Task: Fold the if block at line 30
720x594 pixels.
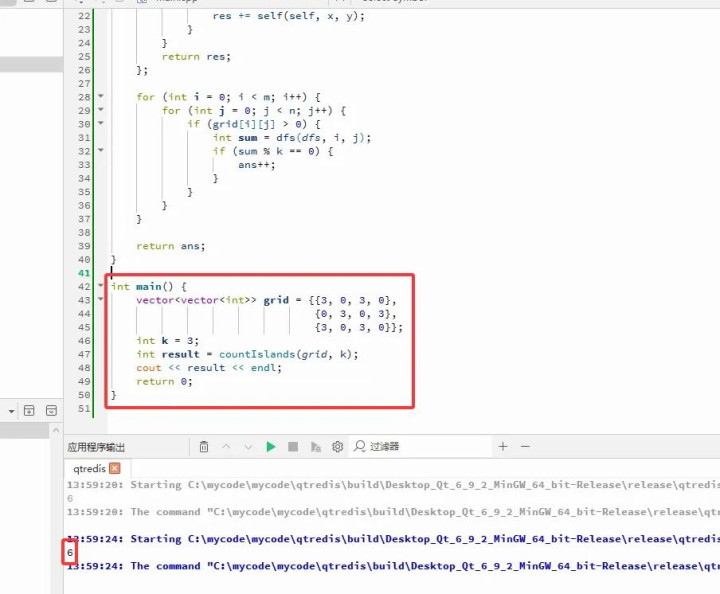Action: click(100, 124)
